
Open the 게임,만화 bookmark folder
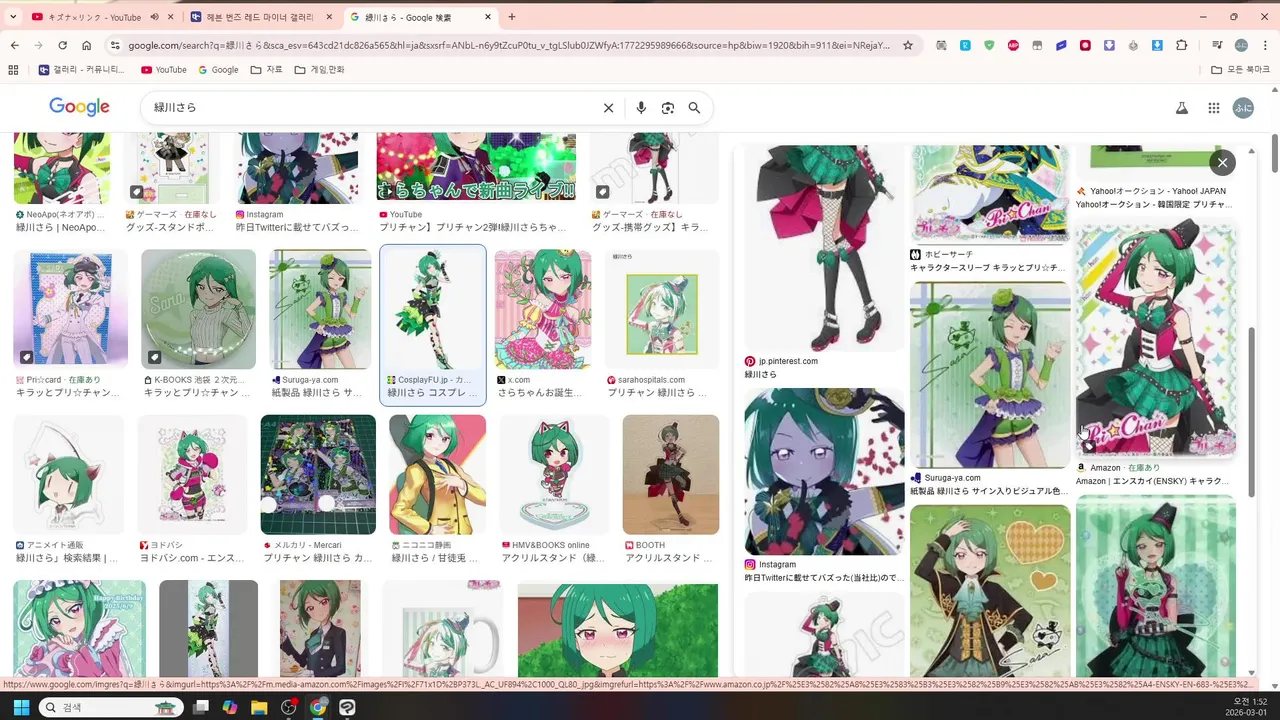(320, 70)
